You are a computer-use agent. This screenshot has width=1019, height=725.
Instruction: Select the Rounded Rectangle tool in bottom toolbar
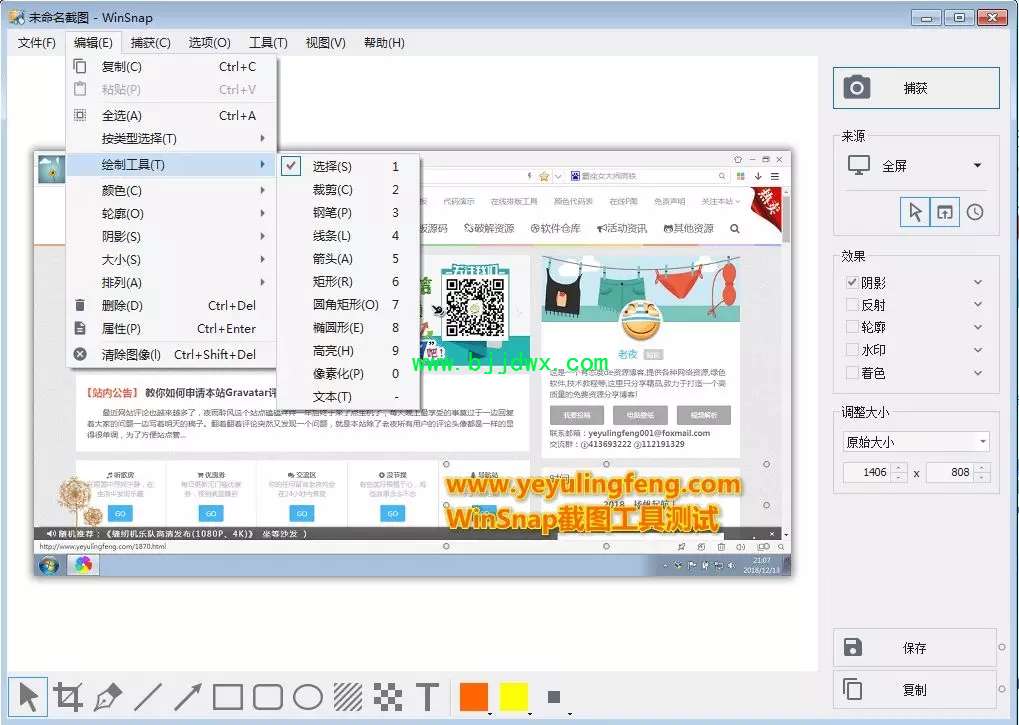(268, 697)
